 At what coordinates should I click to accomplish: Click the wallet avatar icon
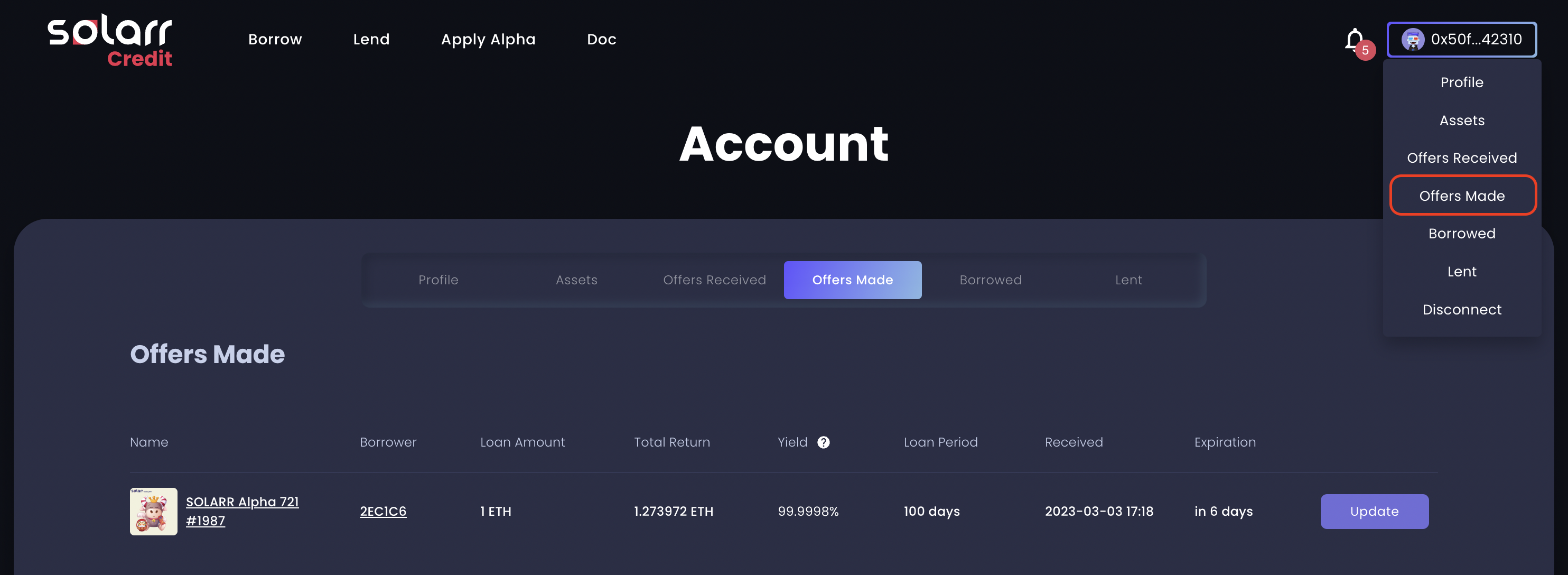click(x=1412, y=40)
